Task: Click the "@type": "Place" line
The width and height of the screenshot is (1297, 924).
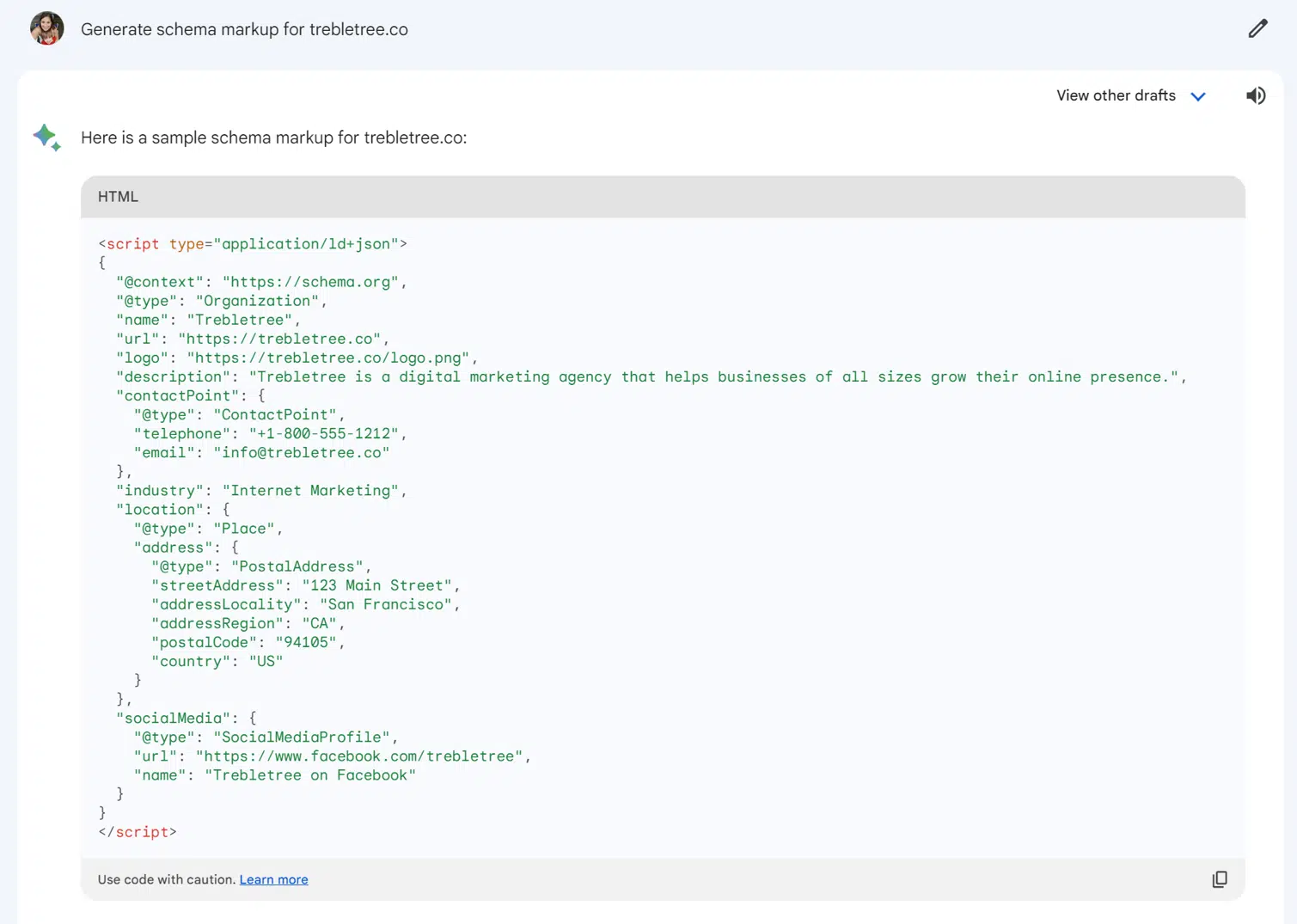Action: coord(208,529)
